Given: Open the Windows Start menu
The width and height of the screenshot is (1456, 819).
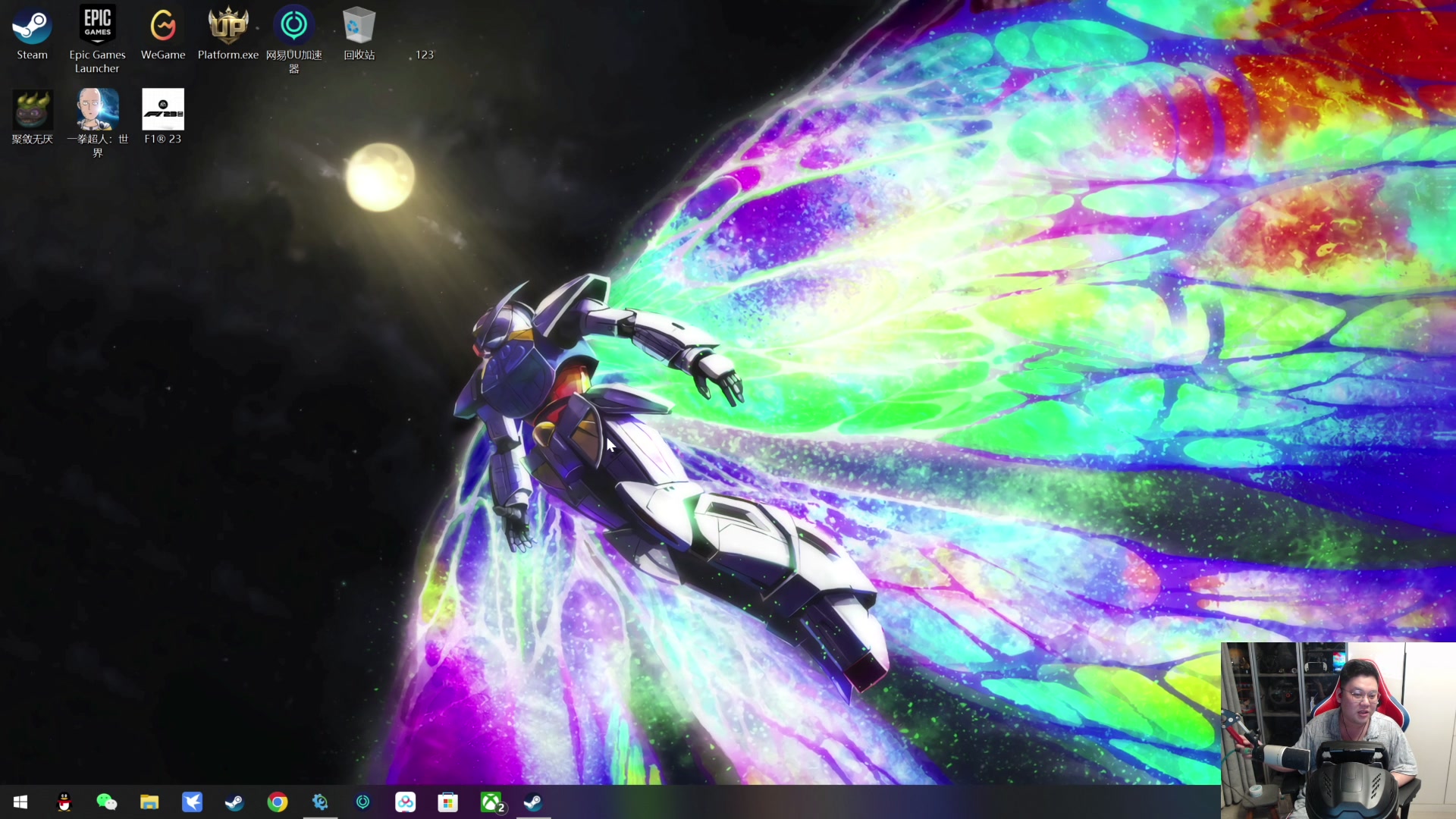Looking at the screenshot, I should [x=20, y=802].
